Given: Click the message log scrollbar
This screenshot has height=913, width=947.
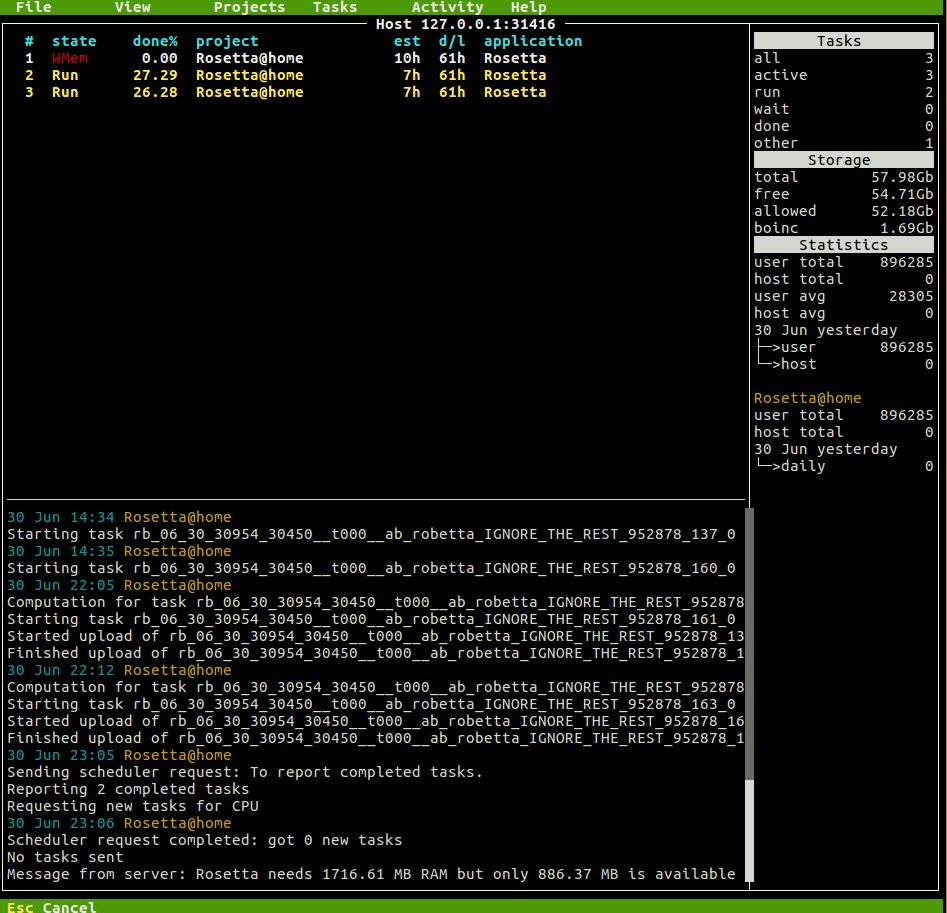Looking at the screenshot, I should 749,694.
